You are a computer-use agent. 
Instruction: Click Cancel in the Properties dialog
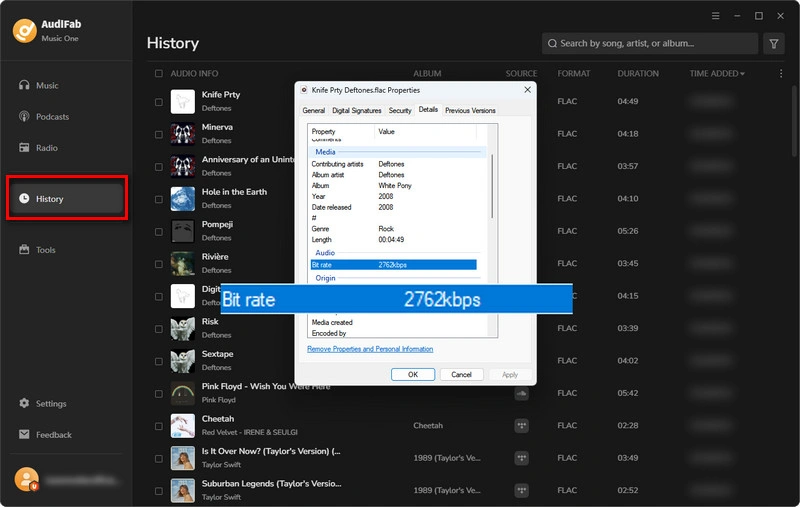point(461,374)
